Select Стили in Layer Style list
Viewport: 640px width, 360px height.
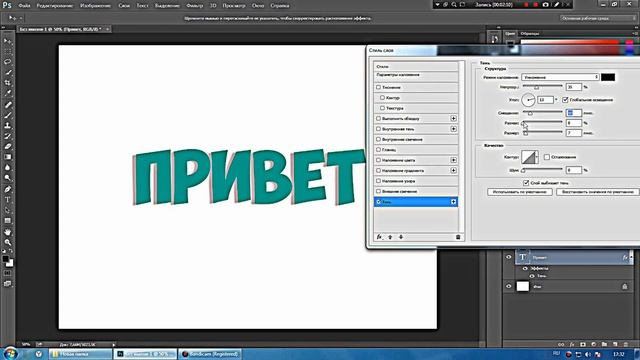[416, 67]
